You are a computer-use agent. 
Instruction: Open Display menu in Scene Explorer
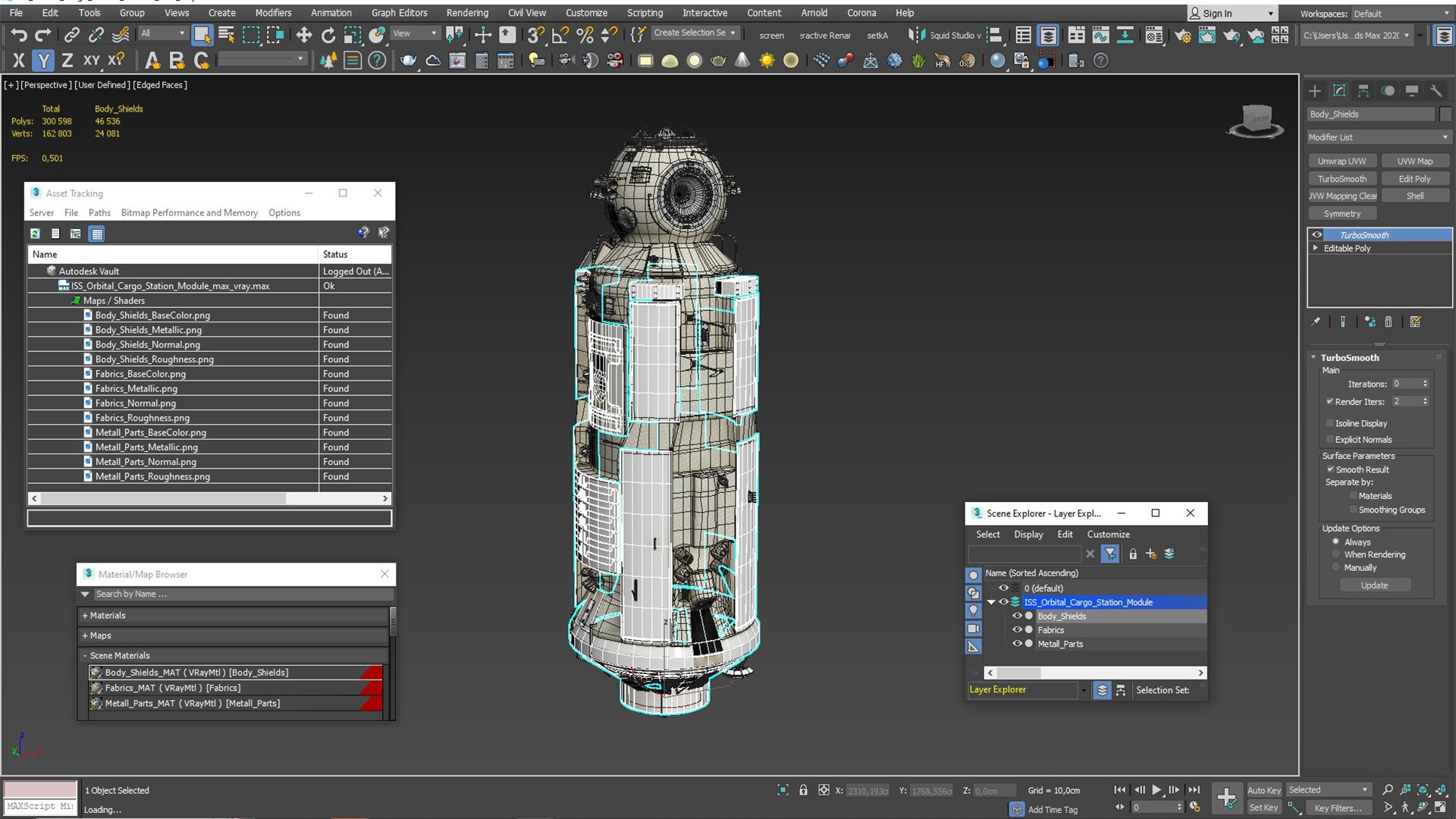[1028, 535]
